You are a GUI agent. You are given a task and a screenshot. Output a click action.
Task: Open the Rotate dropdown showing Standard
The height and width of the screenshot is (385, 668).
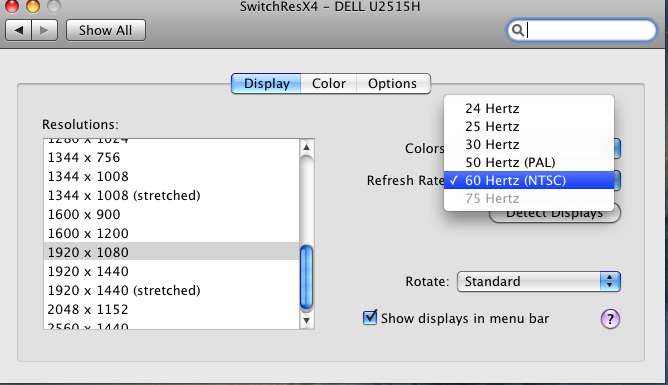(538, 282)
